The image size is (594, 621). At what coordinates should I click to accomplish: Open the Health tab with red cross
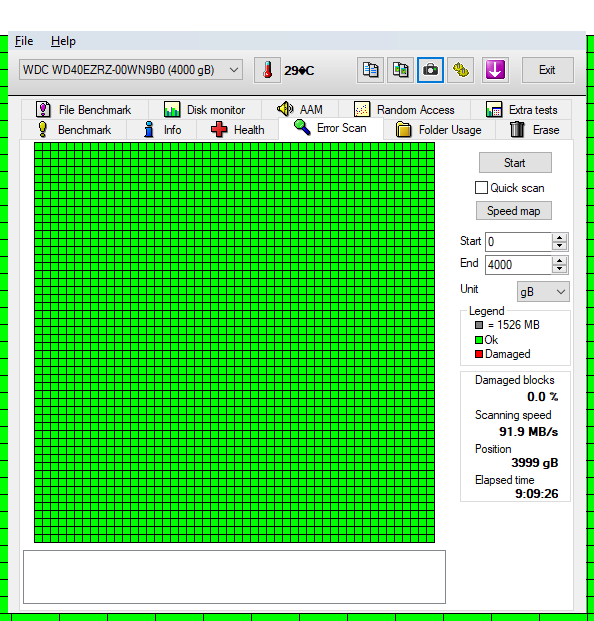click(237, 130)
